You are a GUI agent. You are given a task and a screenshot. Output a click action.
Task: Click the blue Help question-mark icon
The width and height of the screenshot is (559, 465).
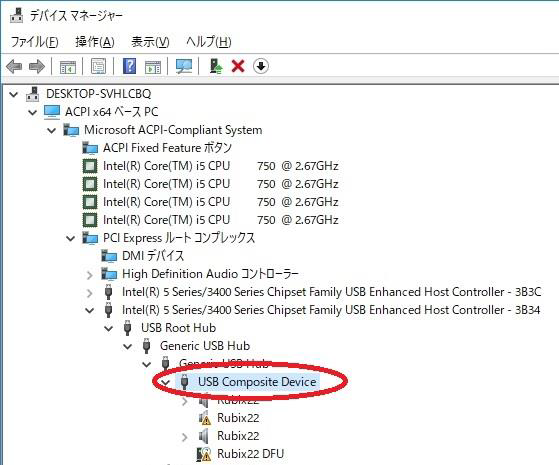tap(129, 66)
